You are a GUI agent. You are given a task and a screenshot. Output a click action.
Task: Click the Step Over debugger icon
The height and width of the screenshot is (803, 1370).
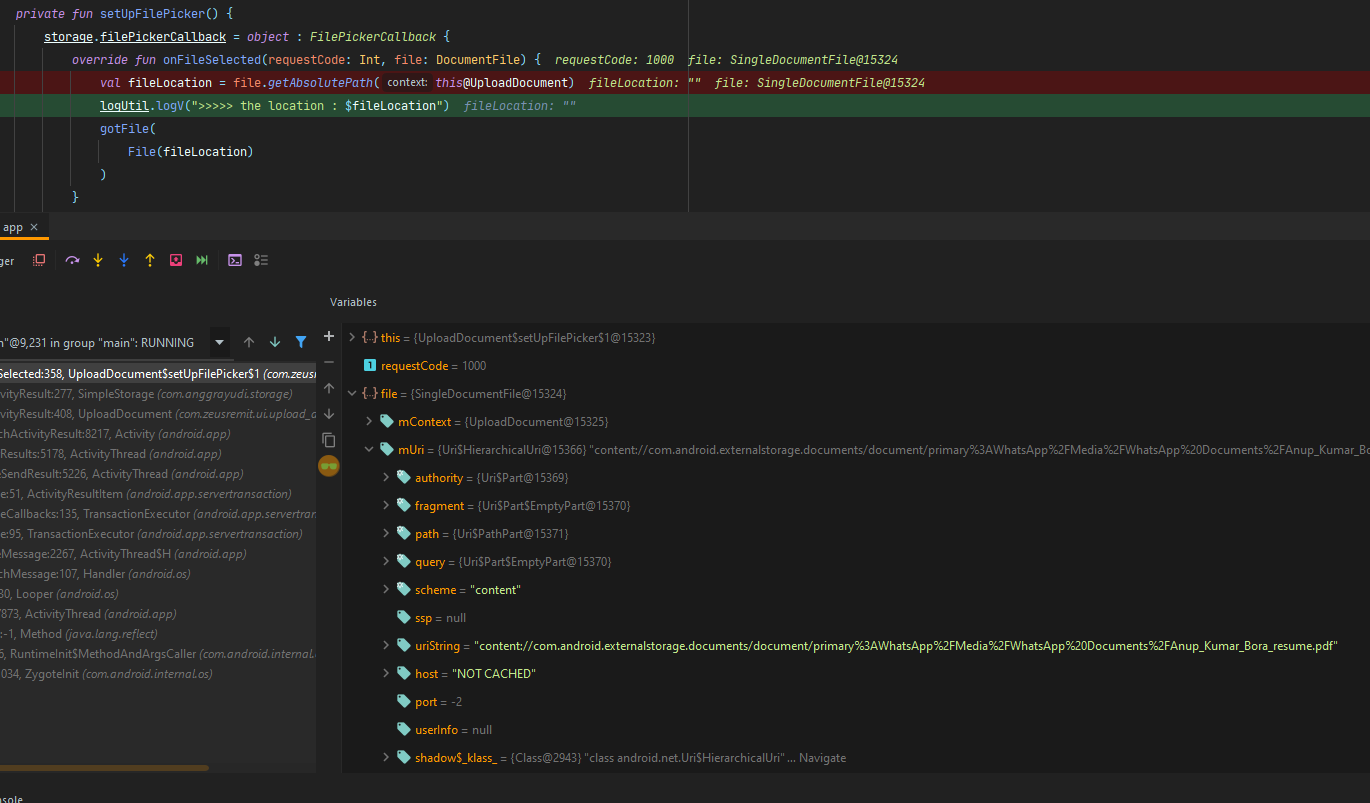click(x=72, y=260)
